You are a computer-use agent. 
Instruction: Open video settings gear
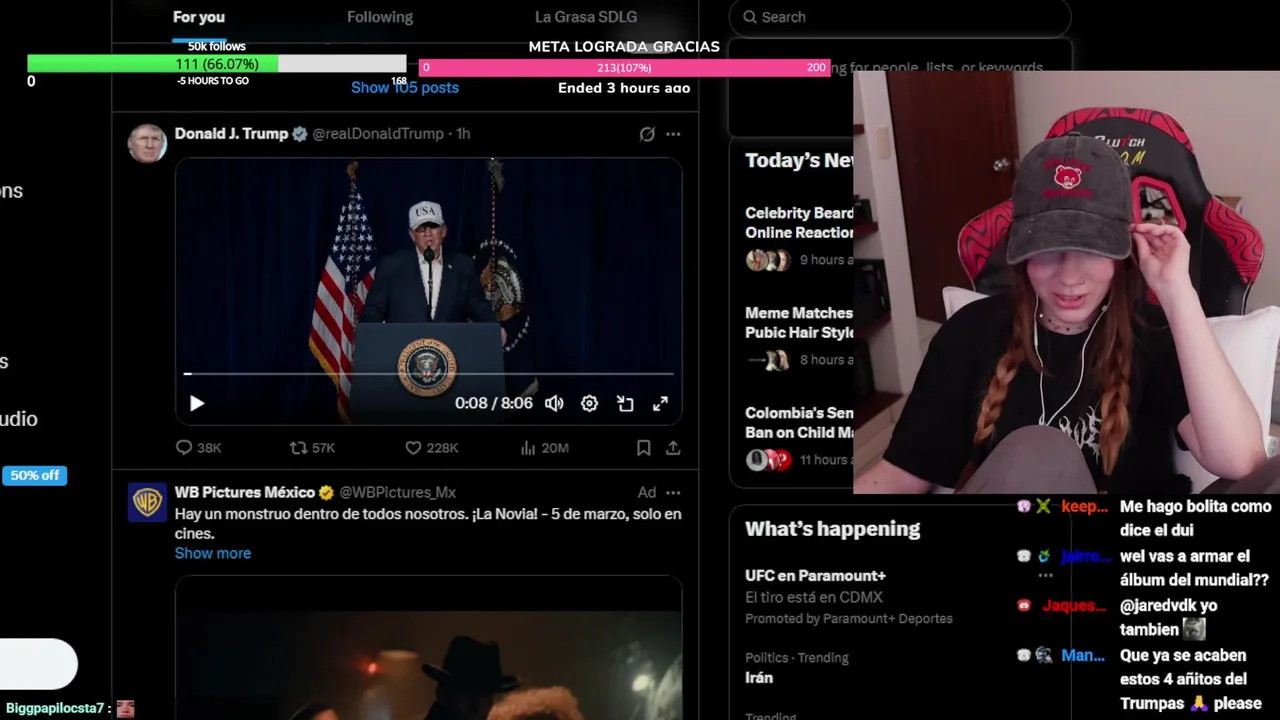click(x=590, y=404)
